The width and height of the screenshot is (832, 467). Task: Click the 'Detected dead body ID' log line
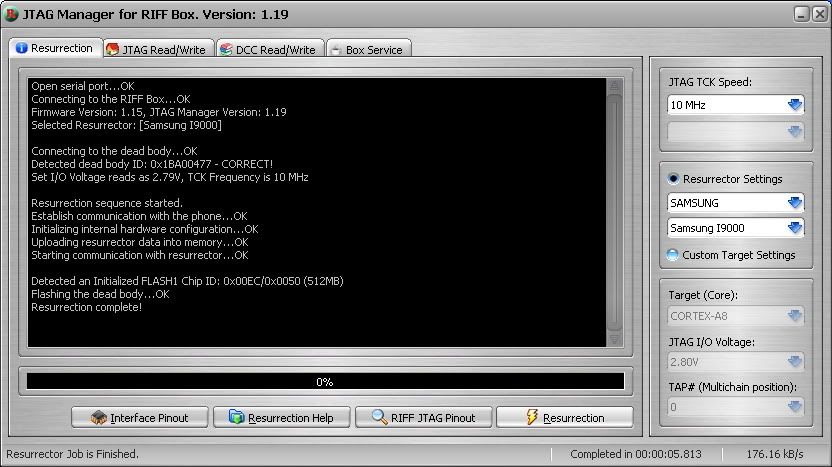tap(152, 164)
